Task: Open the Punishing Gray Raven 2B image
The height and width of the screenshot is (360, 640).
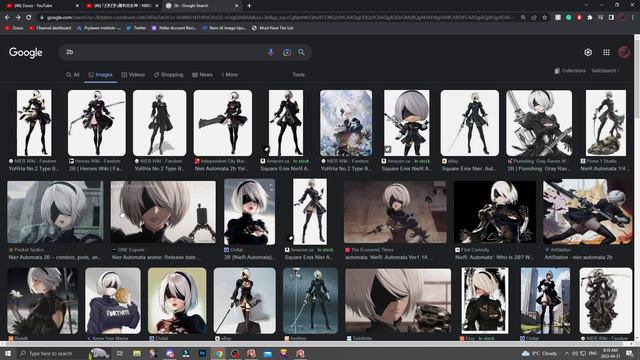Action: pyautogui.click(x=539, y=123)
